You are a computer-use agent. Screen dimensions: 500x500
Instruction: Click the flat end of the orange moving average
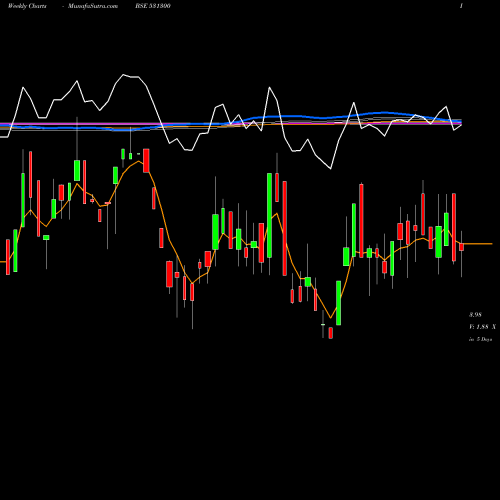point(478,244)
